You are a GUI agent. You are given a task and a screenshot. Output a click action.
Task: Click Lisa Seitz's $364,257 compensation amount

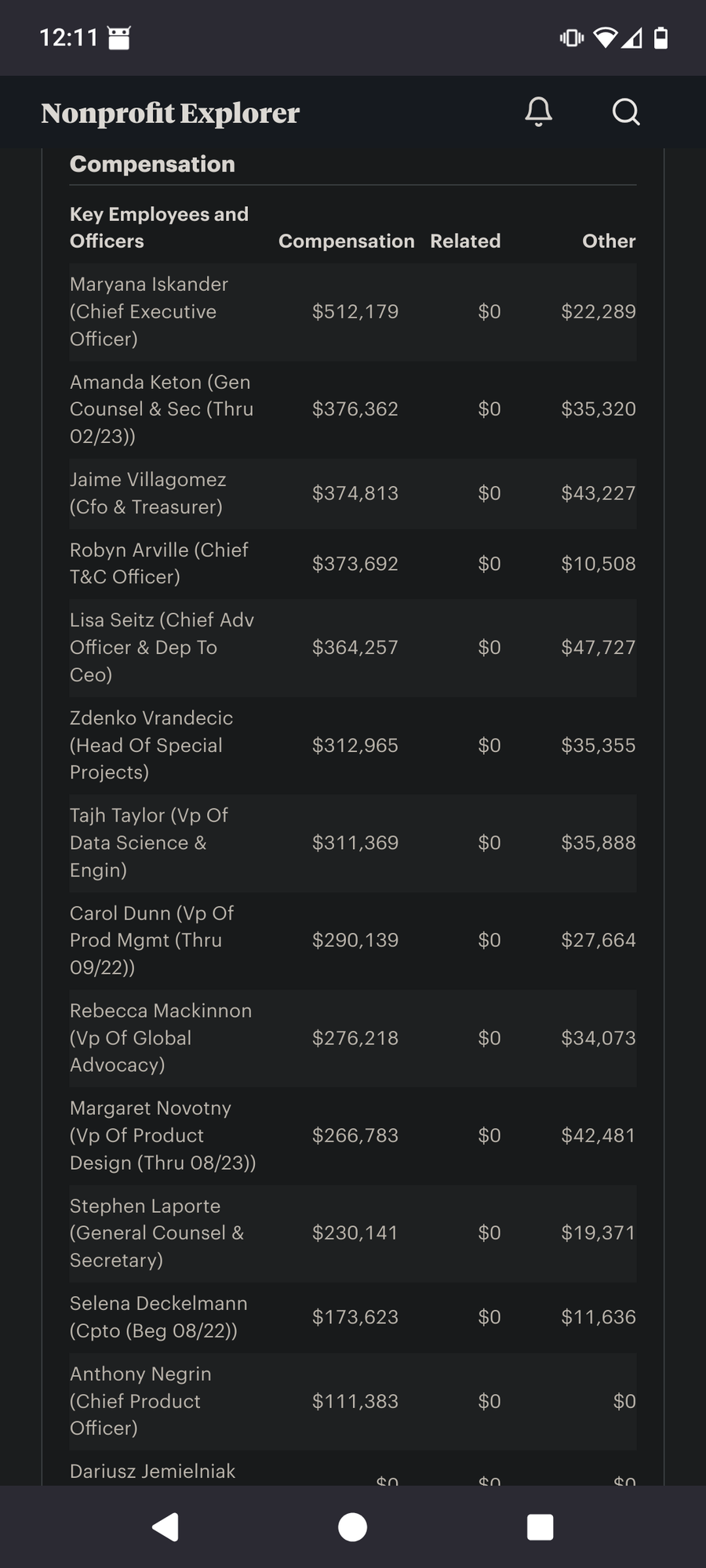(355, 648)
